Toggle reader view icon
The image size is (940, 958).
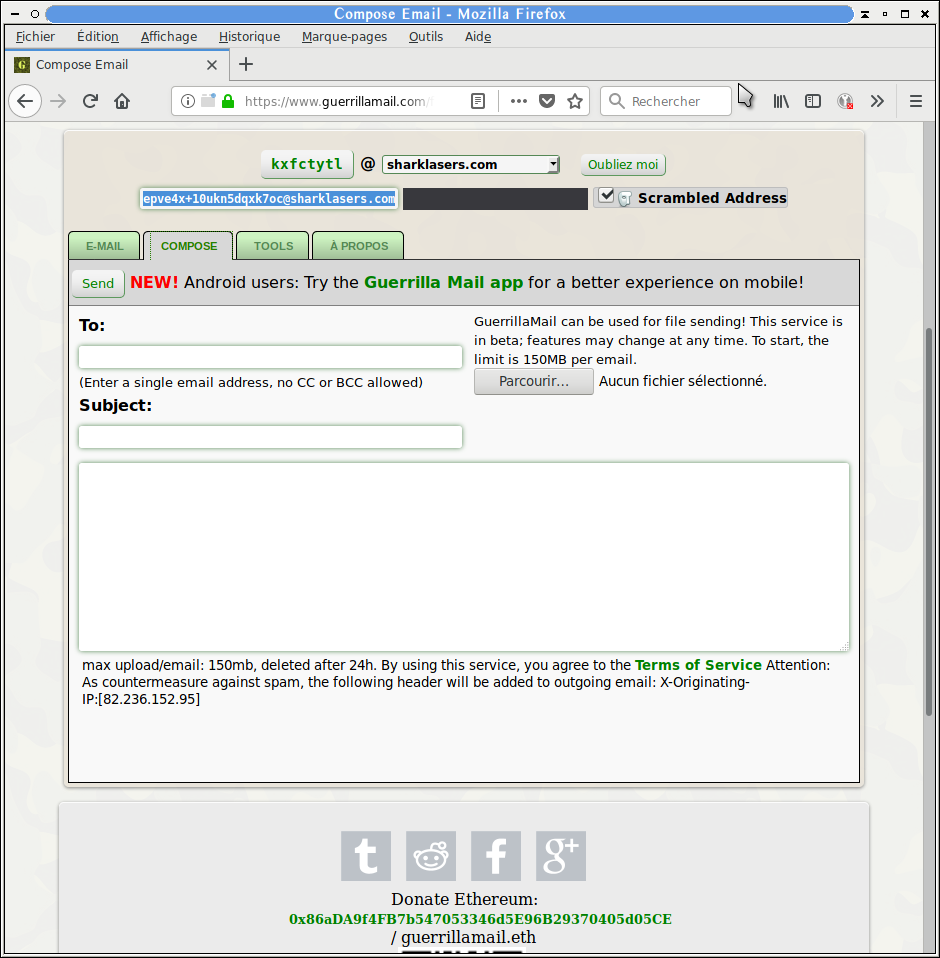point(478,101)
